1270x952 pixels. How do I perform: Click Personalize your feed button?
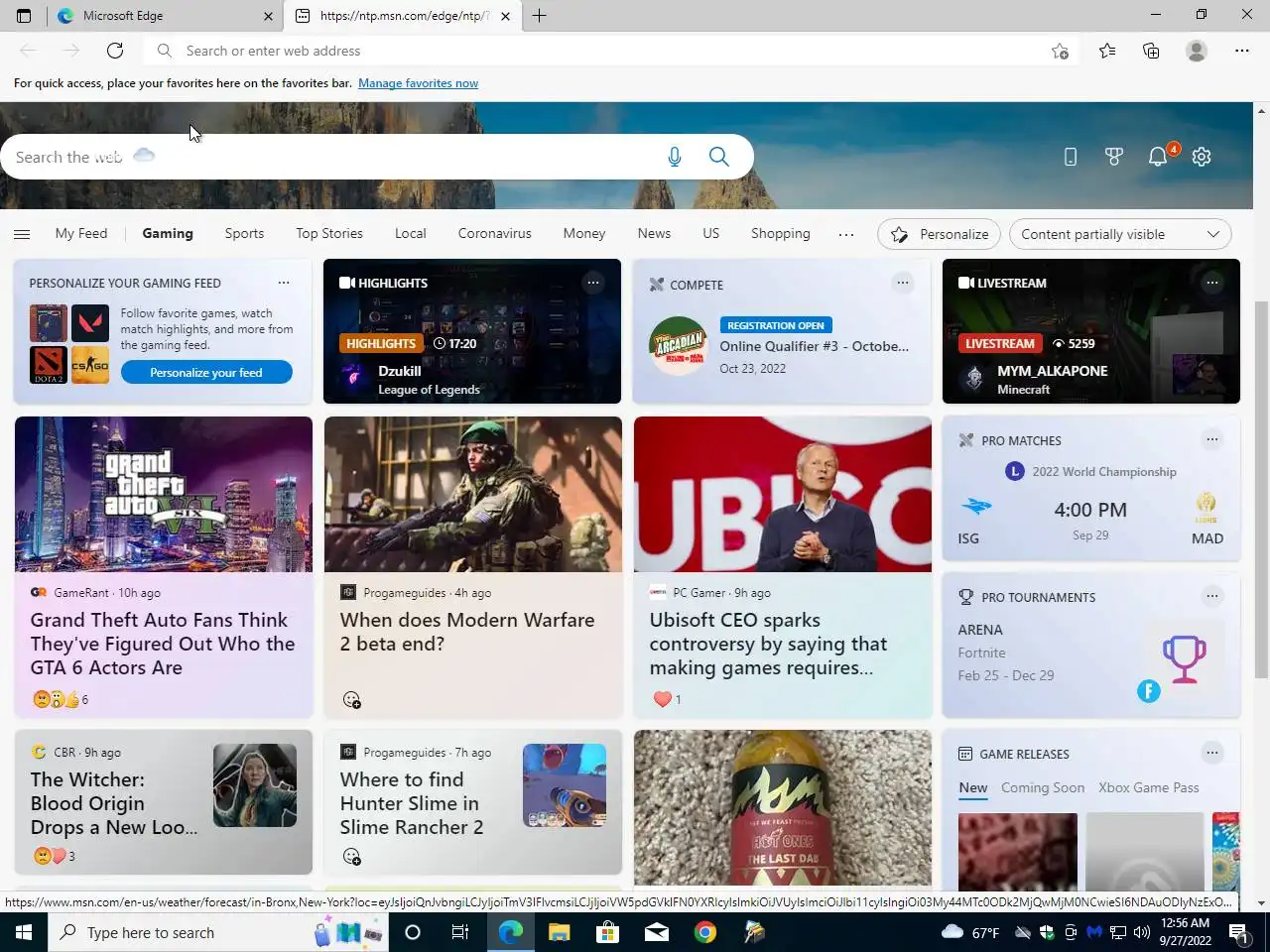206,373
